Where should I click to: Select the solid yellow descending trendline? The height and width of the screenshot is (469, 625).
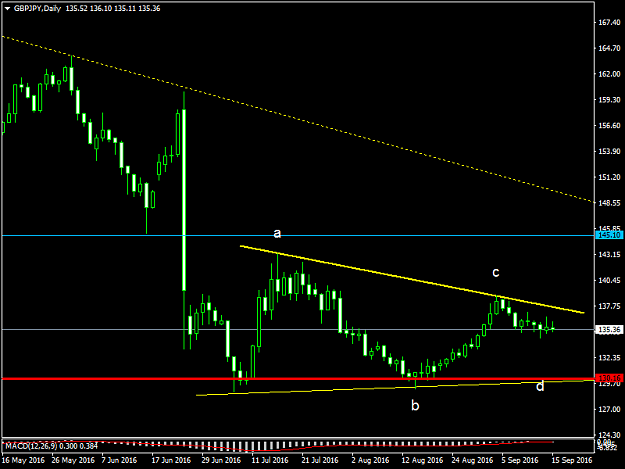pos(412,280)
